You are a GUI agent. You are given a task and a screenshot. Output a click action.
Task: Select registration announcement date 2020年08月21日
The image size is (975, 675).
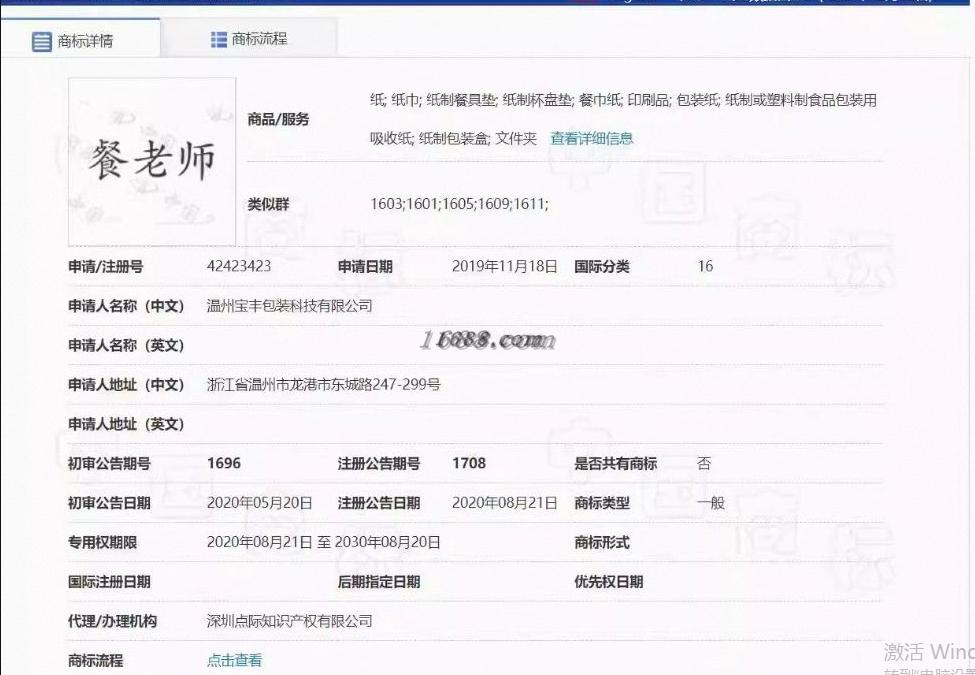(x=504, y=503)
